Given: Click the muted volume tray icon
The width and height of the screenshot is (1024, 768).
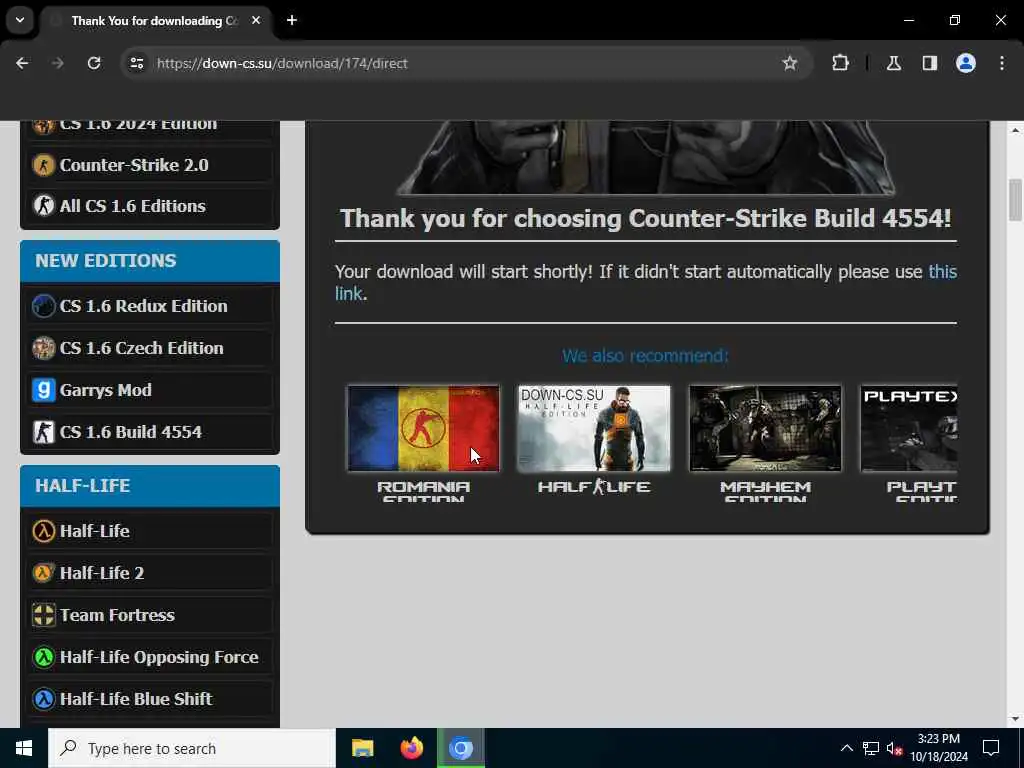Looking at the screenshot, I should [895, 748].
